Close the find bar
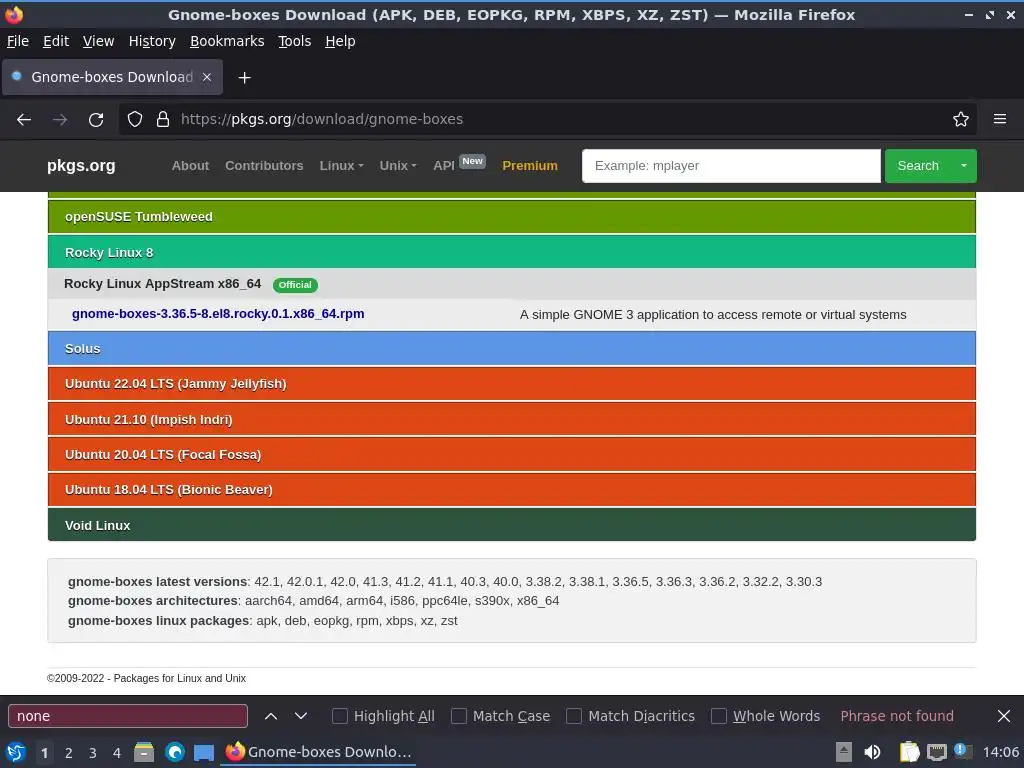1024x768 pixels. [1004, 716]
